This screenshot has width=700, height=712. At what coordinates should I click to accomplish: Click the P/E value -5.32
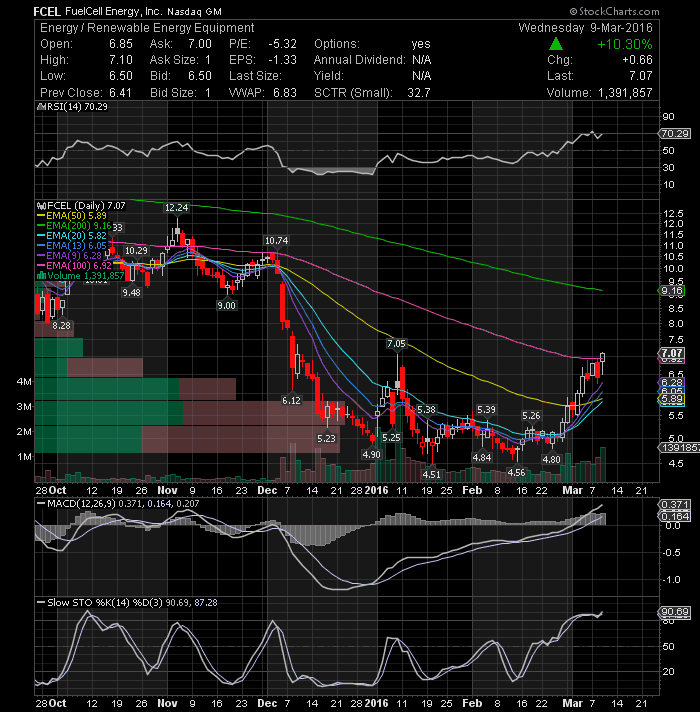click(282, 44)
